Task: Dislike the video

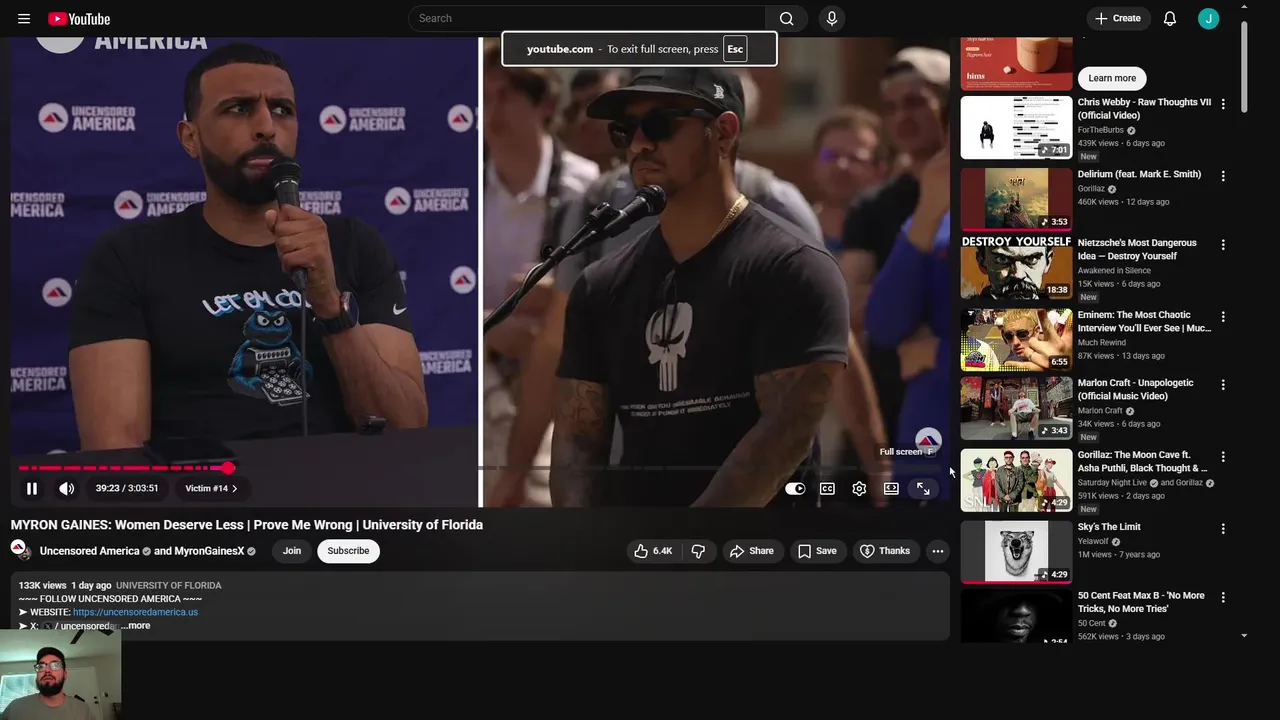Action: click(x=698, y=551)
